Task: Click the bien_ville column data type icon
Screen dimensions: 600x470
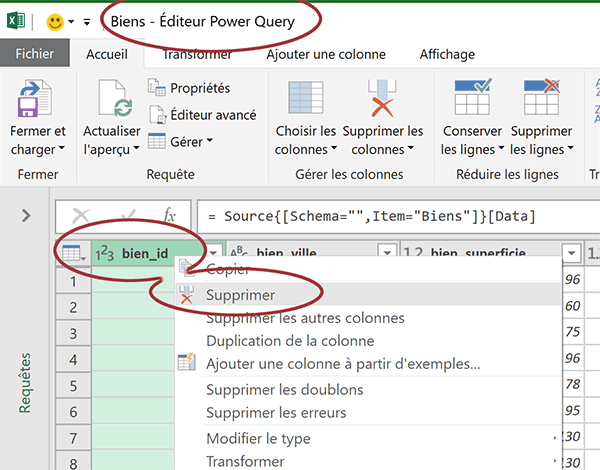Action: coord(240,252)
